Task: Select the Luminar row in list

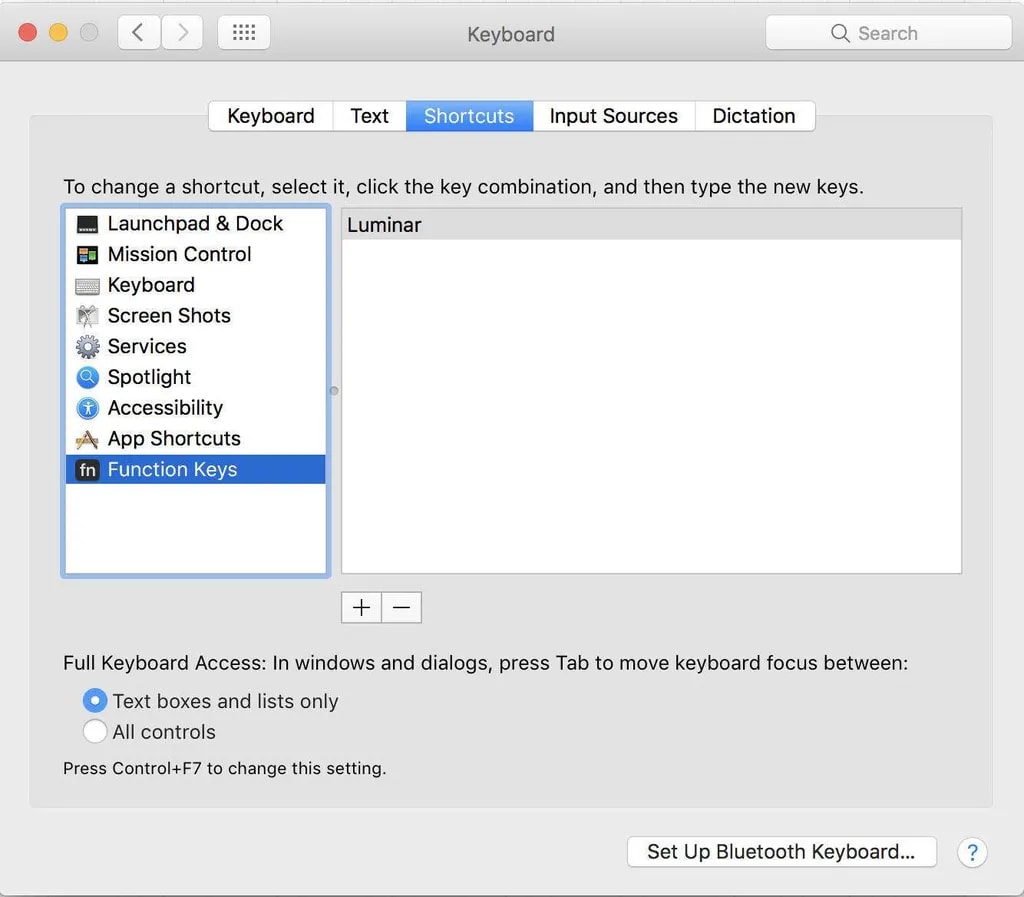Action: tap(651, 225)
